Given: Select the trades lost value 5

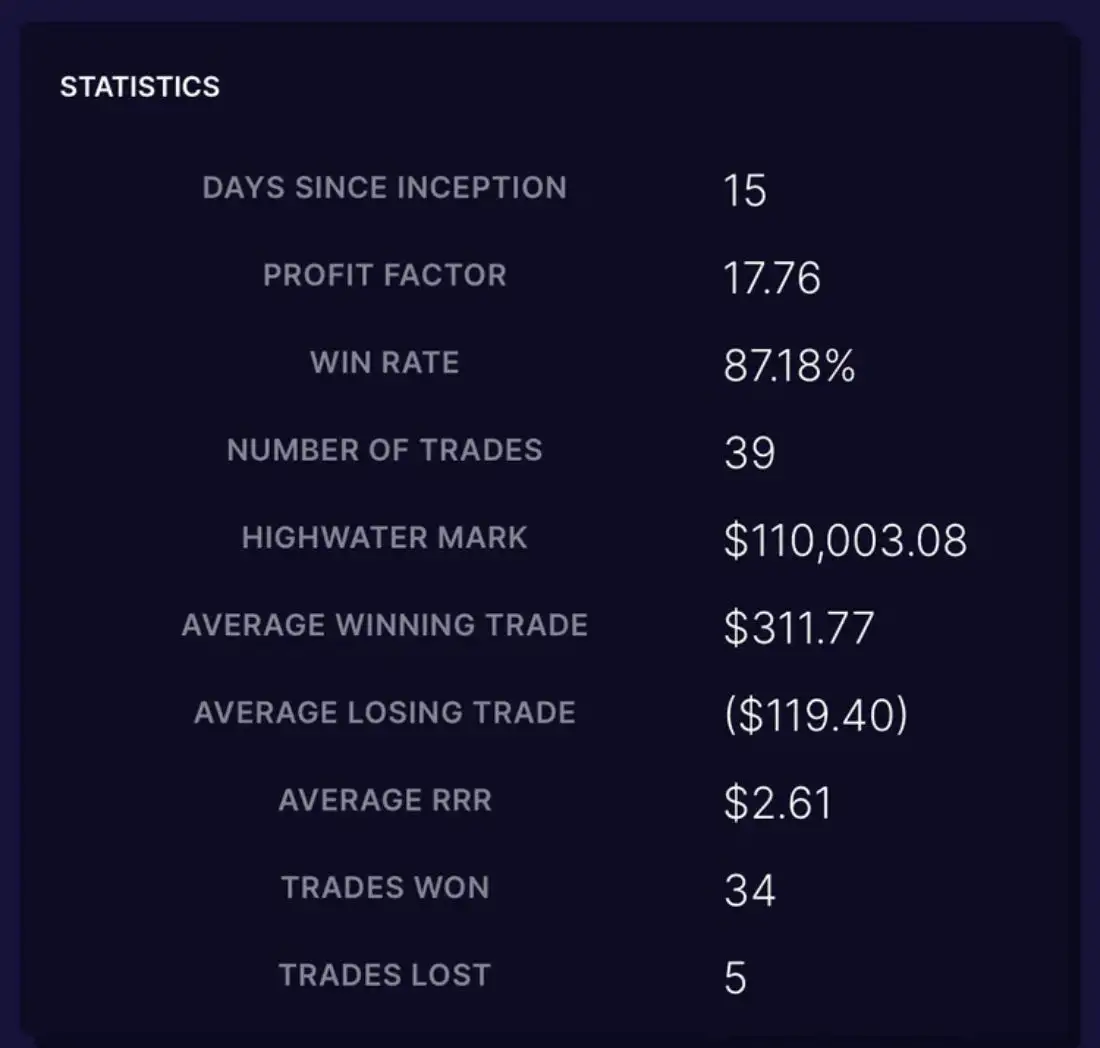Looking at the screenshot, I should point(735,978).
